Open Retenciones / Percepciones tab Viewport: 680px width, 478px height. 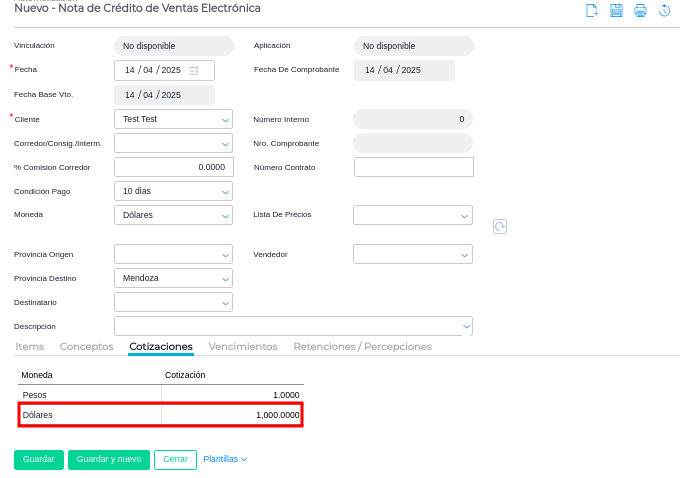coord(362,346)
